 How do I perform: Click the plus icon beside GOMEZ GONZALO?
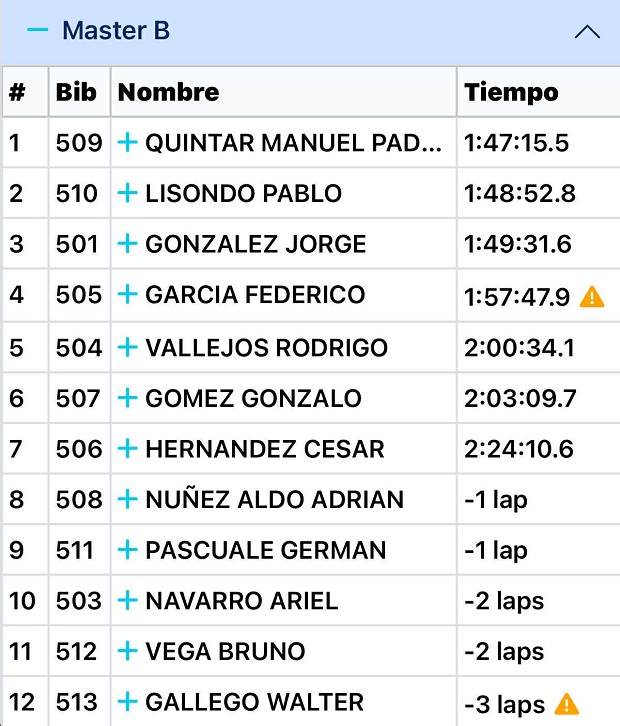127,398
